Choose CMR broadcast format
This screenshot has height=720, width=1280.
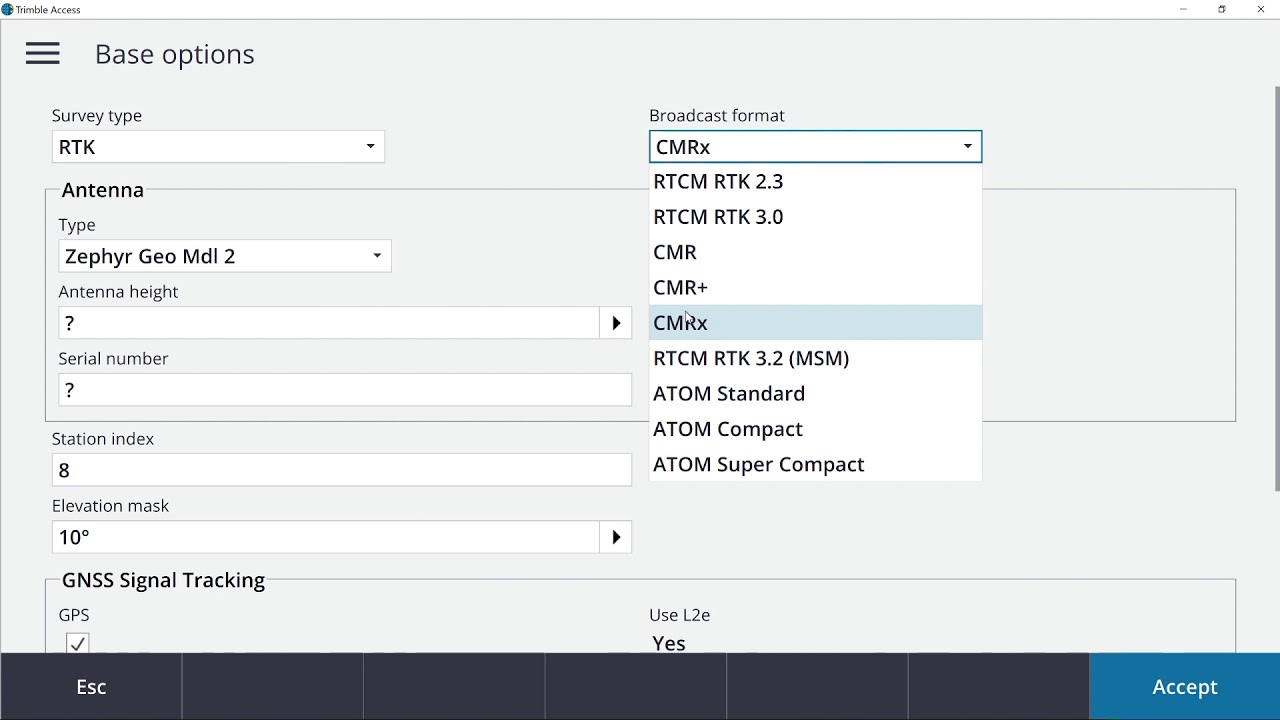pyautogui.click(x=816, y=252)
